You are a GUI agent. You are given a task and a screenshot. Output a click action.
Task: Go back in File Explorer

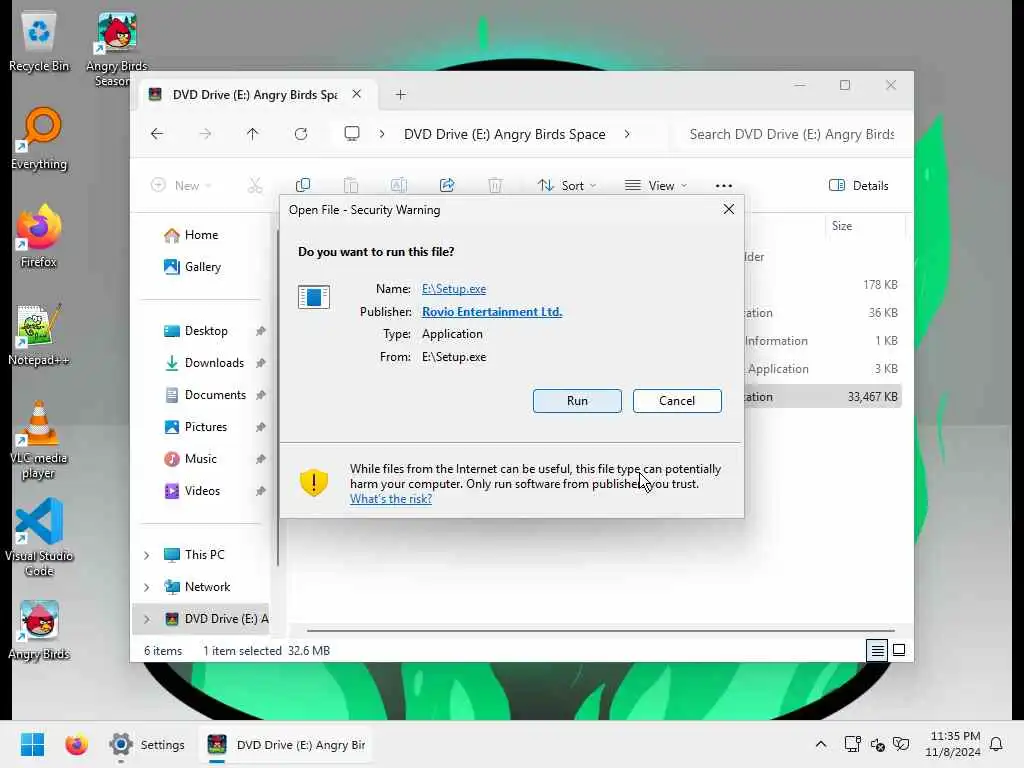157,134
